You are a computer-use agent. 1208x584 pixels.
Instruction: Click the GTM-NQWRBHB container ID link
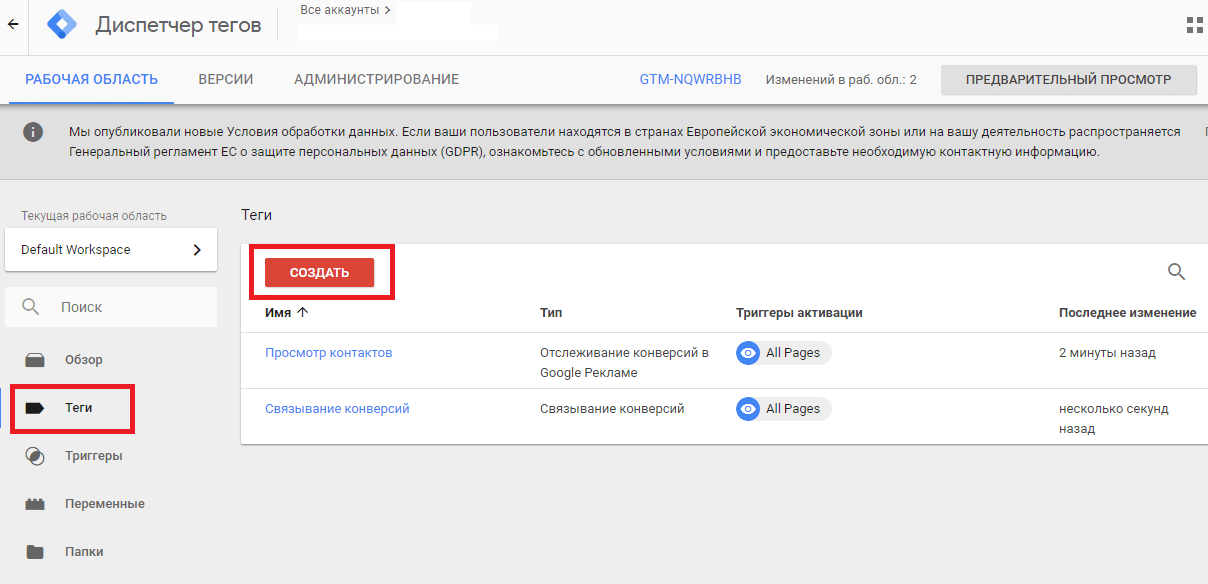tap(690, 79)
